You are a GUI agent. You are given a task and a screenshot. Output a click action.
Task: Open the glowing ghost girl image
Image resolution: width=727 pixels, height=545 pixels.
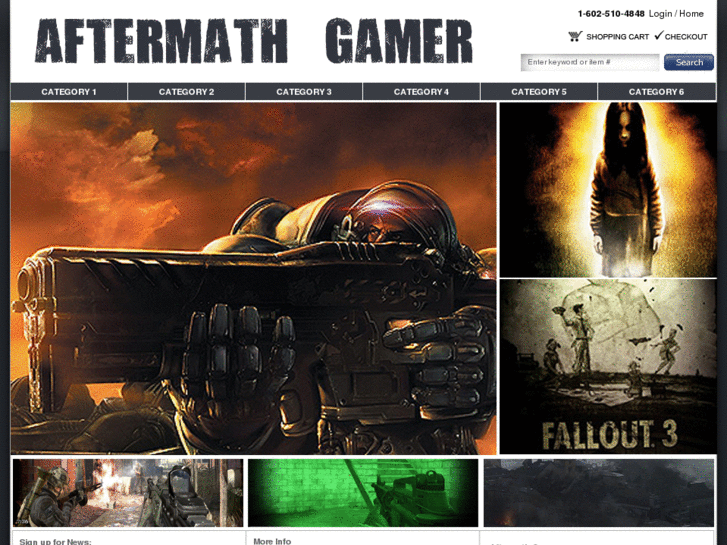(608, 190)
